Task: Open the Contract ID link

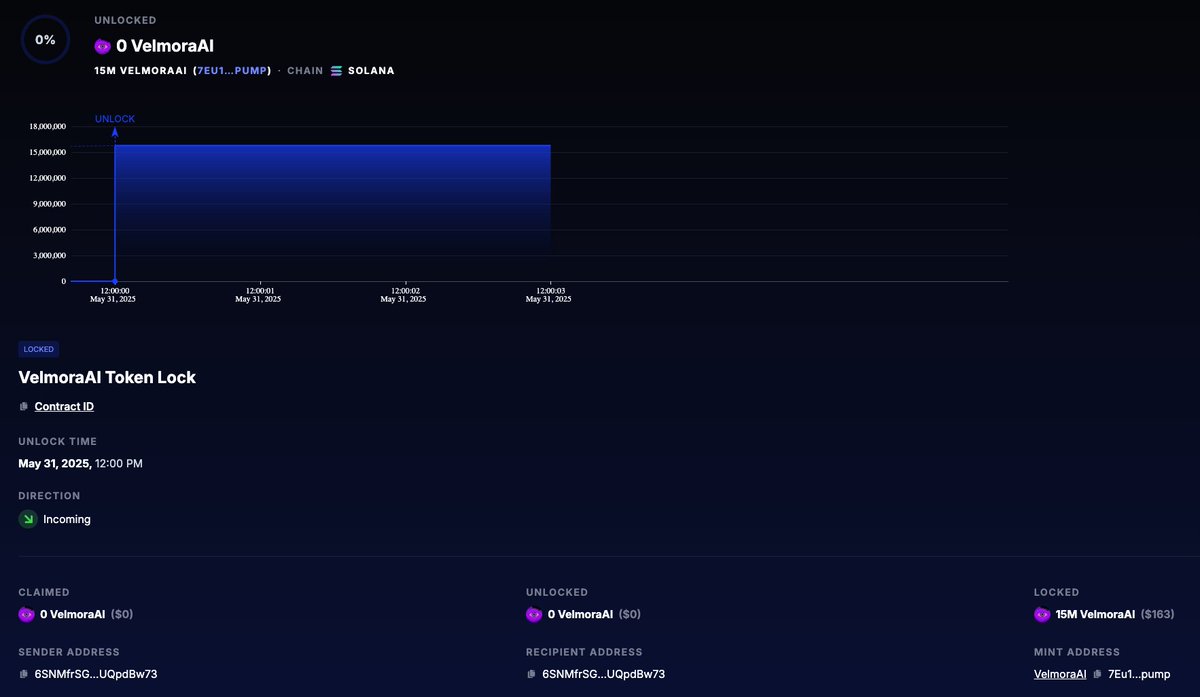Action: [64, 406]
